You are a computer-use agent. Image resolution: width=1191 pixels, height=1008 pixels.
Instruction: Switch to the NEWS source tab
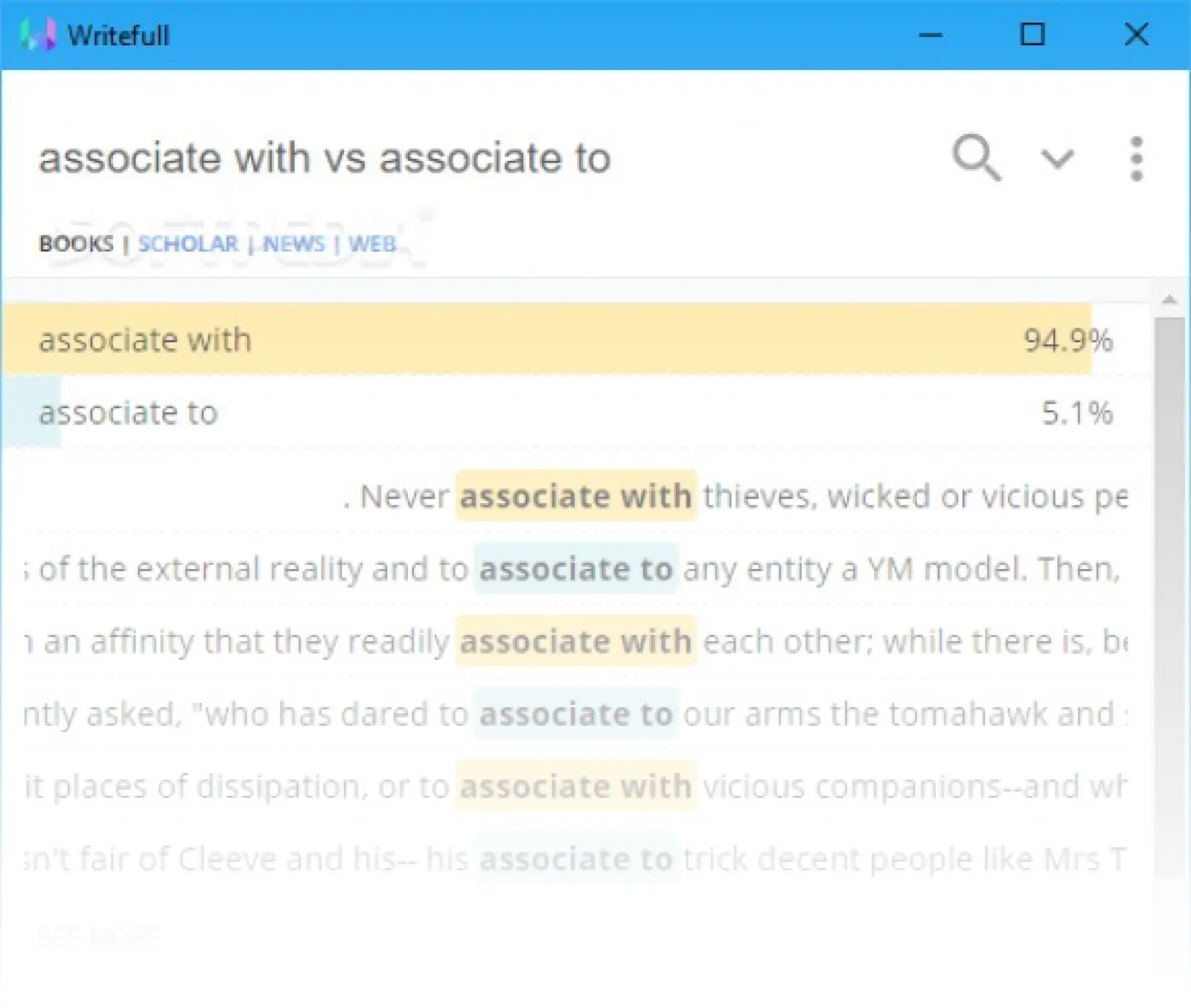[295, 243]
